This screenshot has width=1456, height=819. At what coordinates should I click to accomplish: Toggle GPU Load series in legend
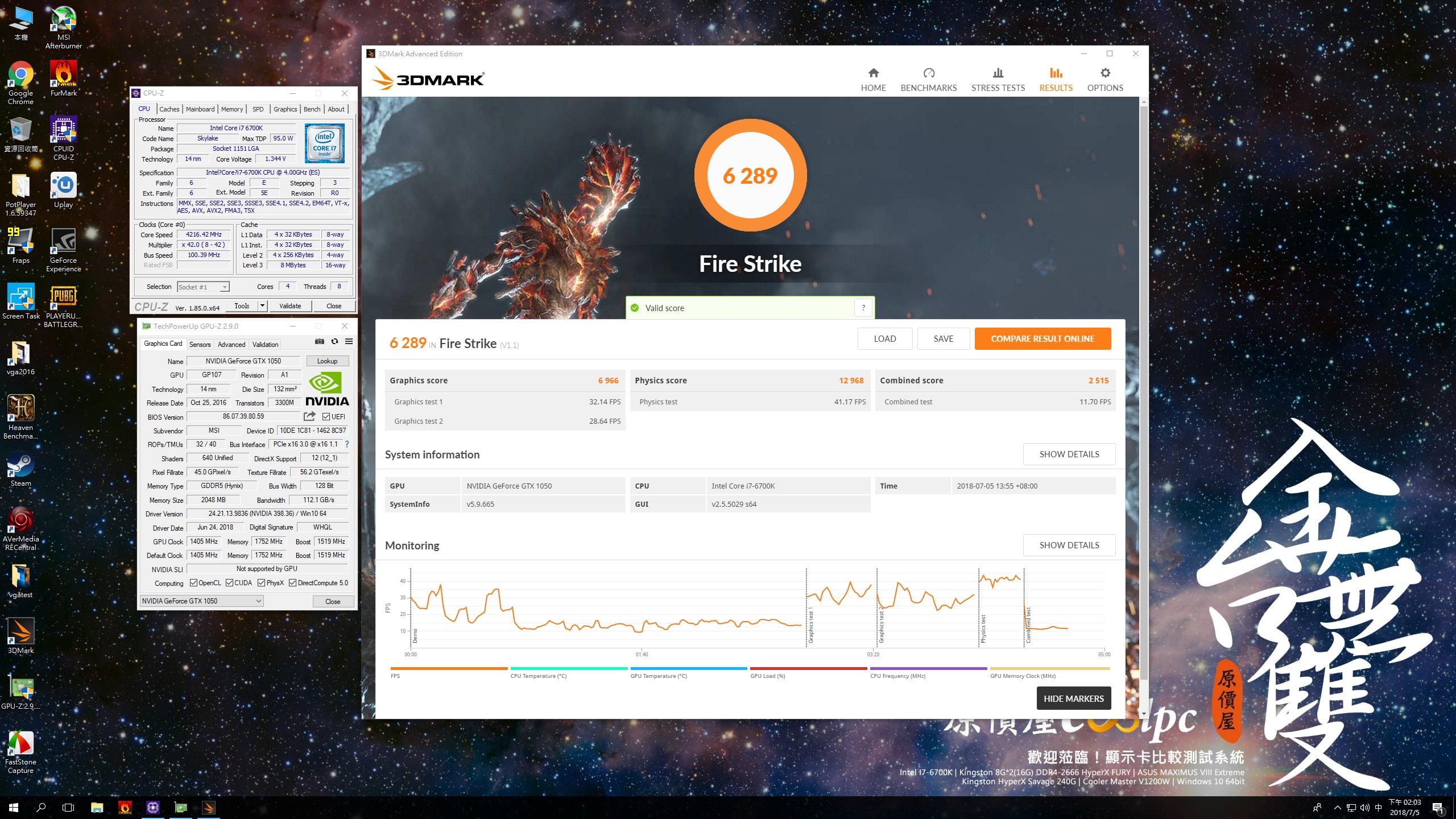[809, 673]
